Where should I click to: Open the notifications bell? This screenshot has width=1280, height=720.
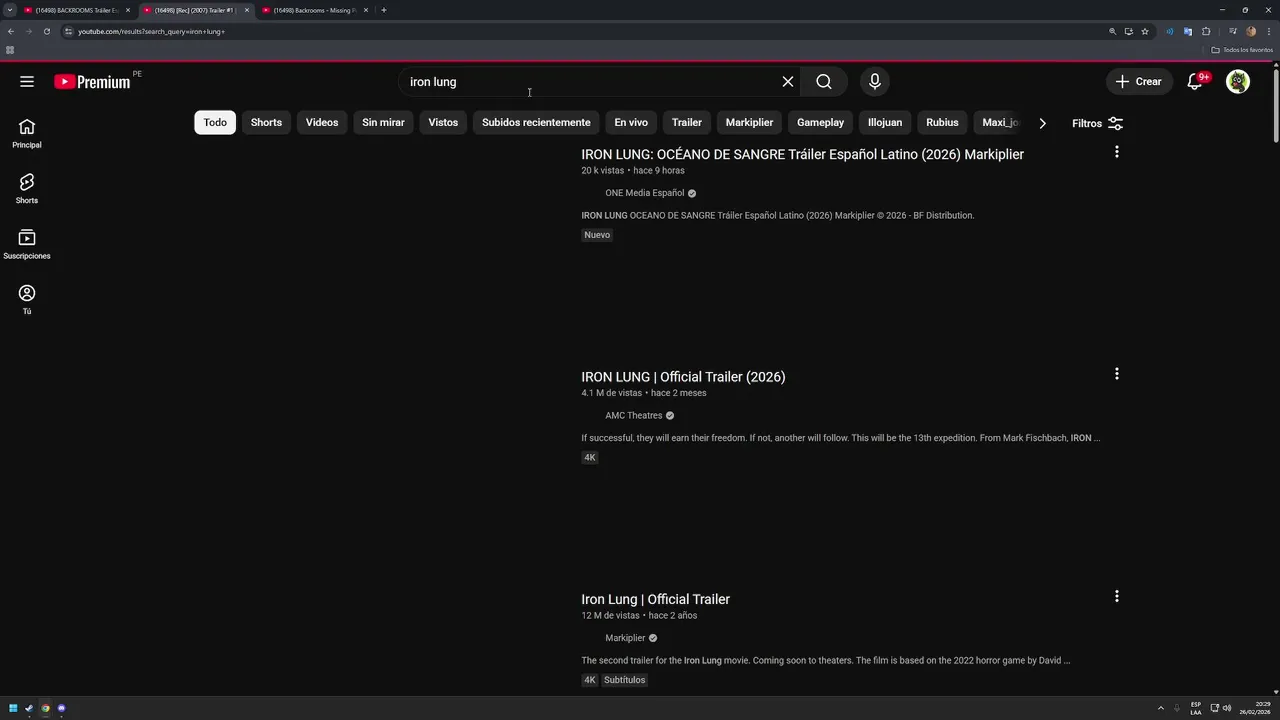(x=1195, y=82)
